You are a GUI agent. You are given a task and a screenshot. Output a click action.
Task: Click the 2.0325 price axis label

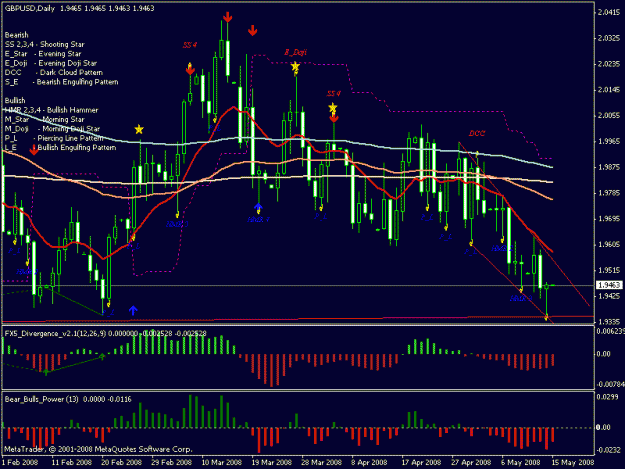(x=609, y=38)
